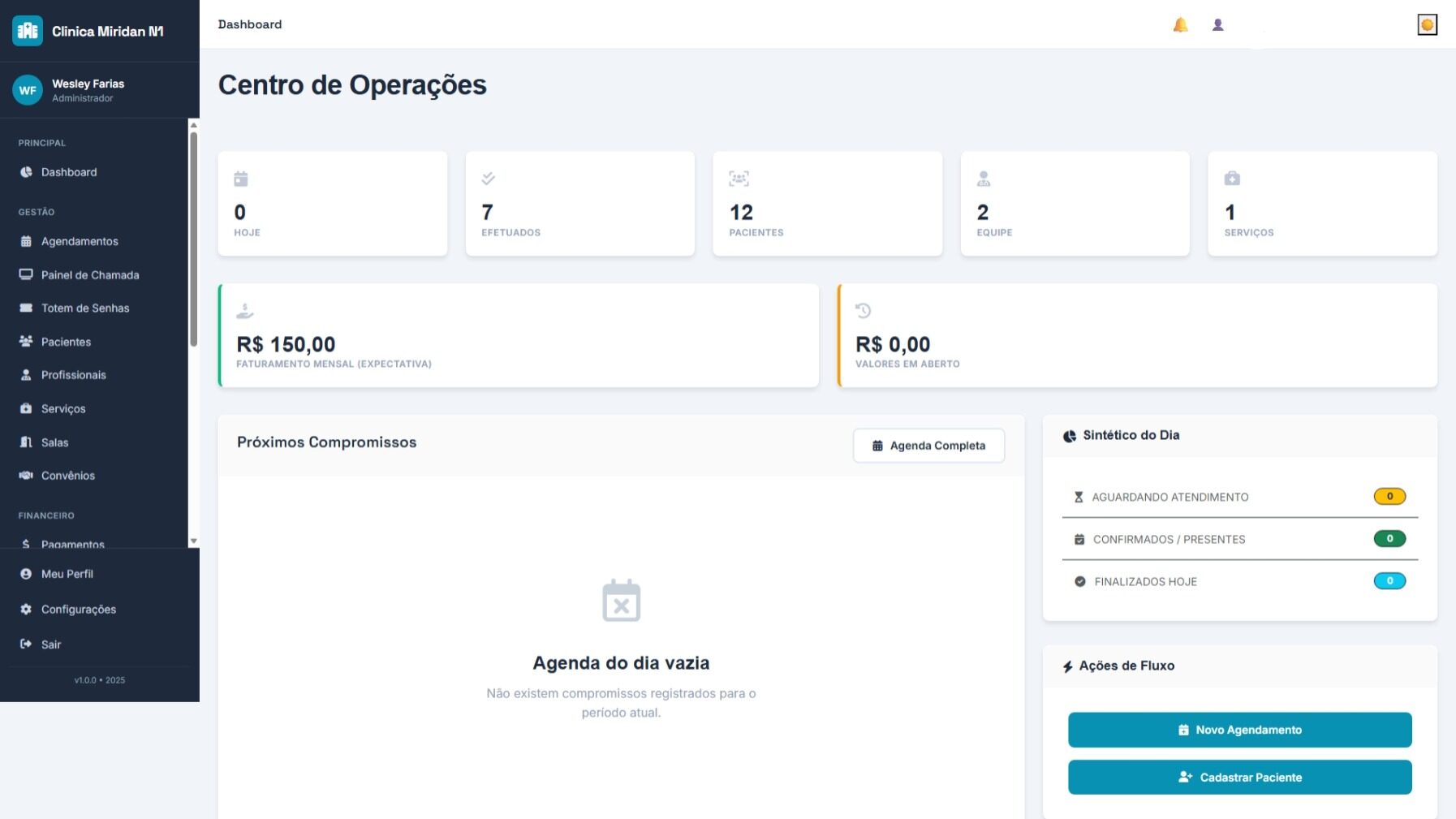
Task: Go to the Convênios page
Action: pyautogui.click(x=68, y=476)
